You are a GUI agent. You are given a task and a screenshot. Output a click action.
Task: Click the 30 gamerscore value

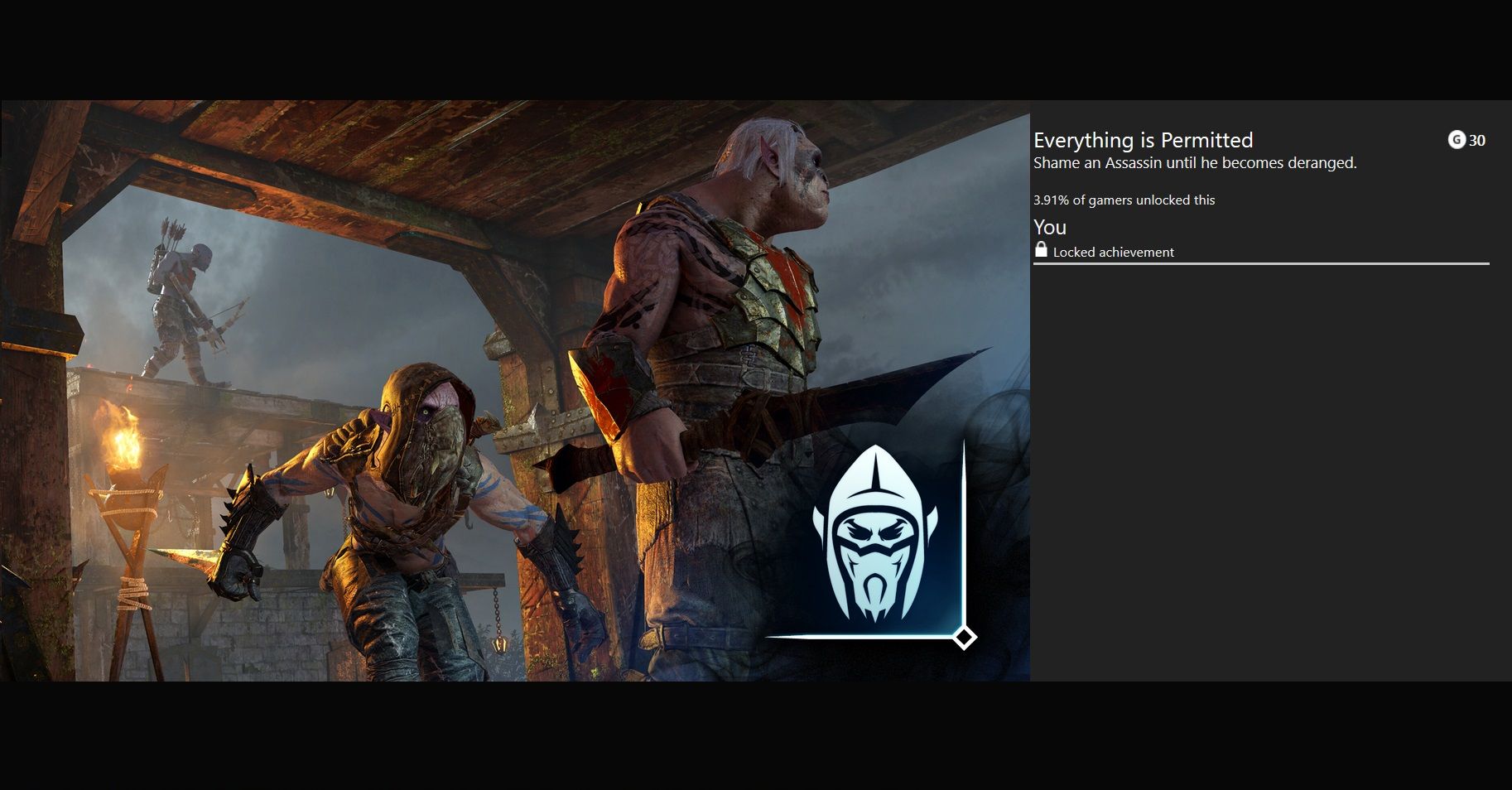(1477, 141)
